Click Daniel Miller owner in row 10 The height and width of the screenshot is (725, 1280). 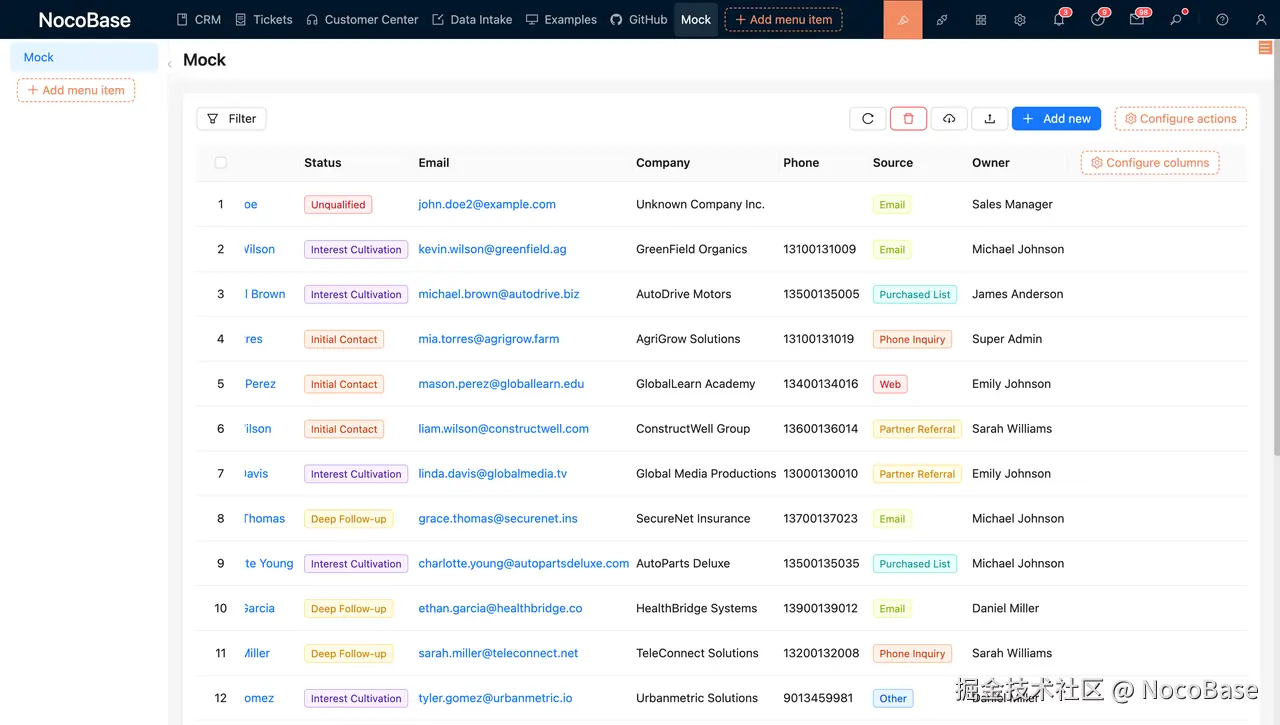pyautogui.click(x=1005, y=608)
